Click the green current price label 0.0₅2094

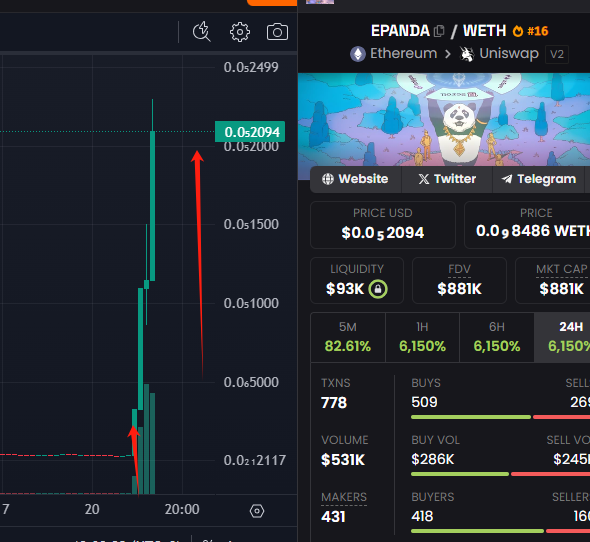pyautogui.click(x=250, y=132)
